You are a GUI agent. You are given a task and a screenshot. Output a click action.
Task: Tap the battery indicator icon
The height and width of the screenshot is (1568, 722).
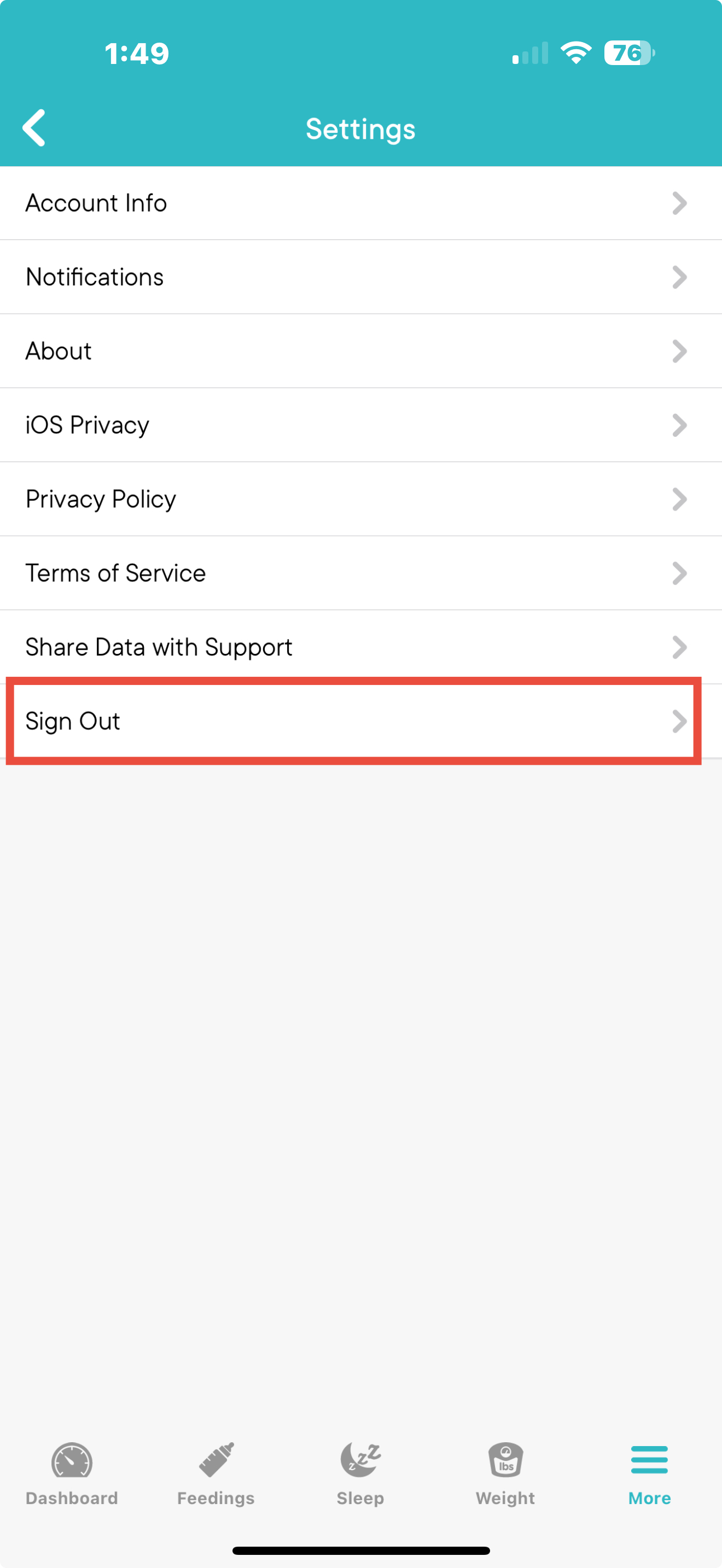[x=630, y=53]
